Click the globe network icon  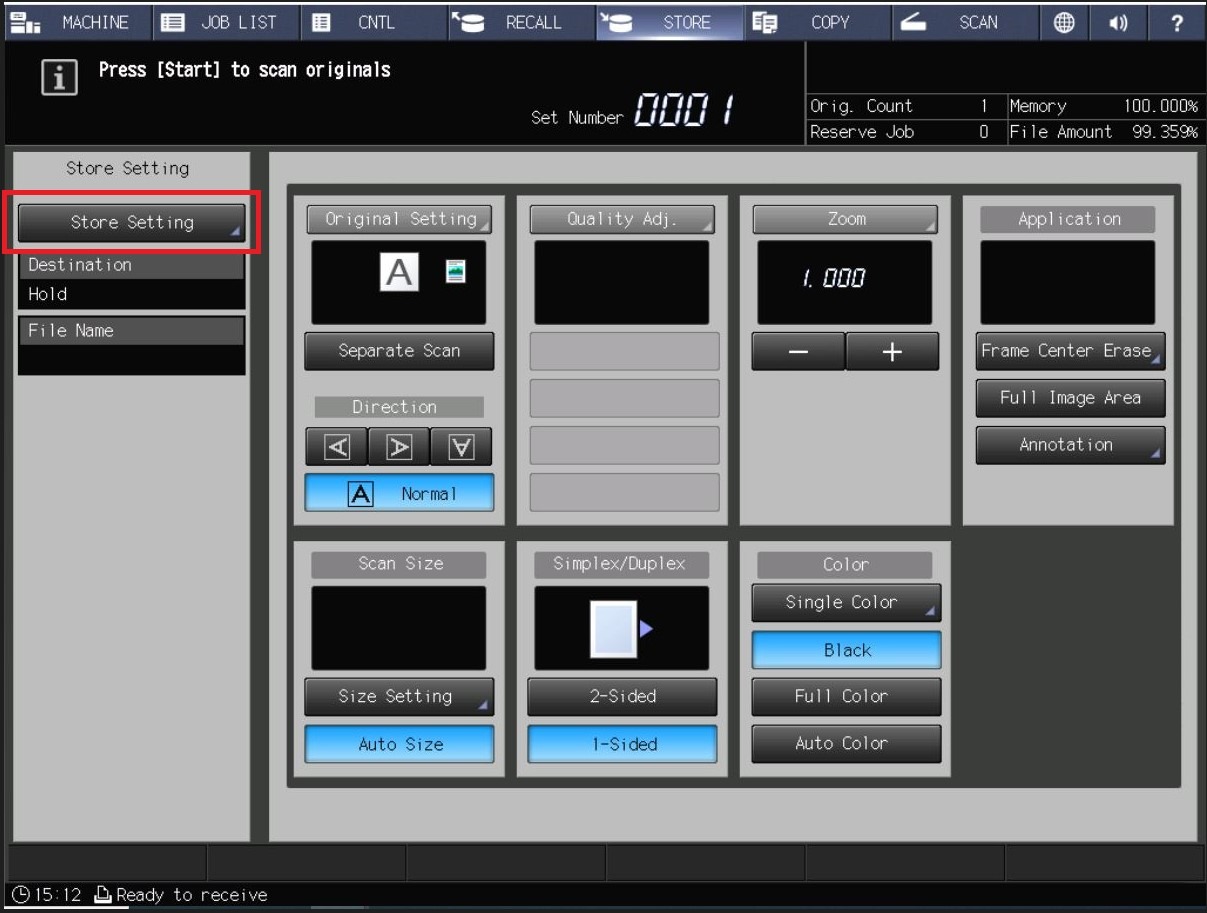pos(1064,22)
